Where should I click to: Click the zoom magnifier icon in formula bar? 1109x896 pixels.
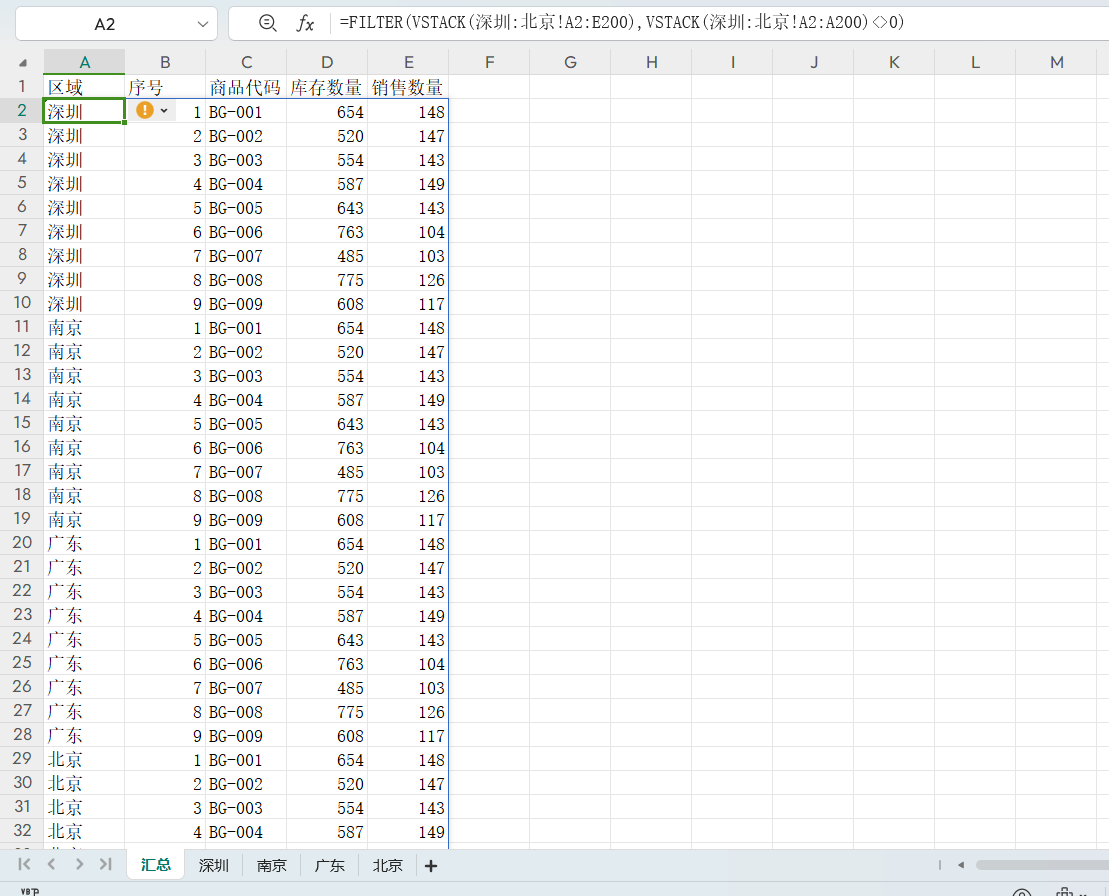pos(267,23)
